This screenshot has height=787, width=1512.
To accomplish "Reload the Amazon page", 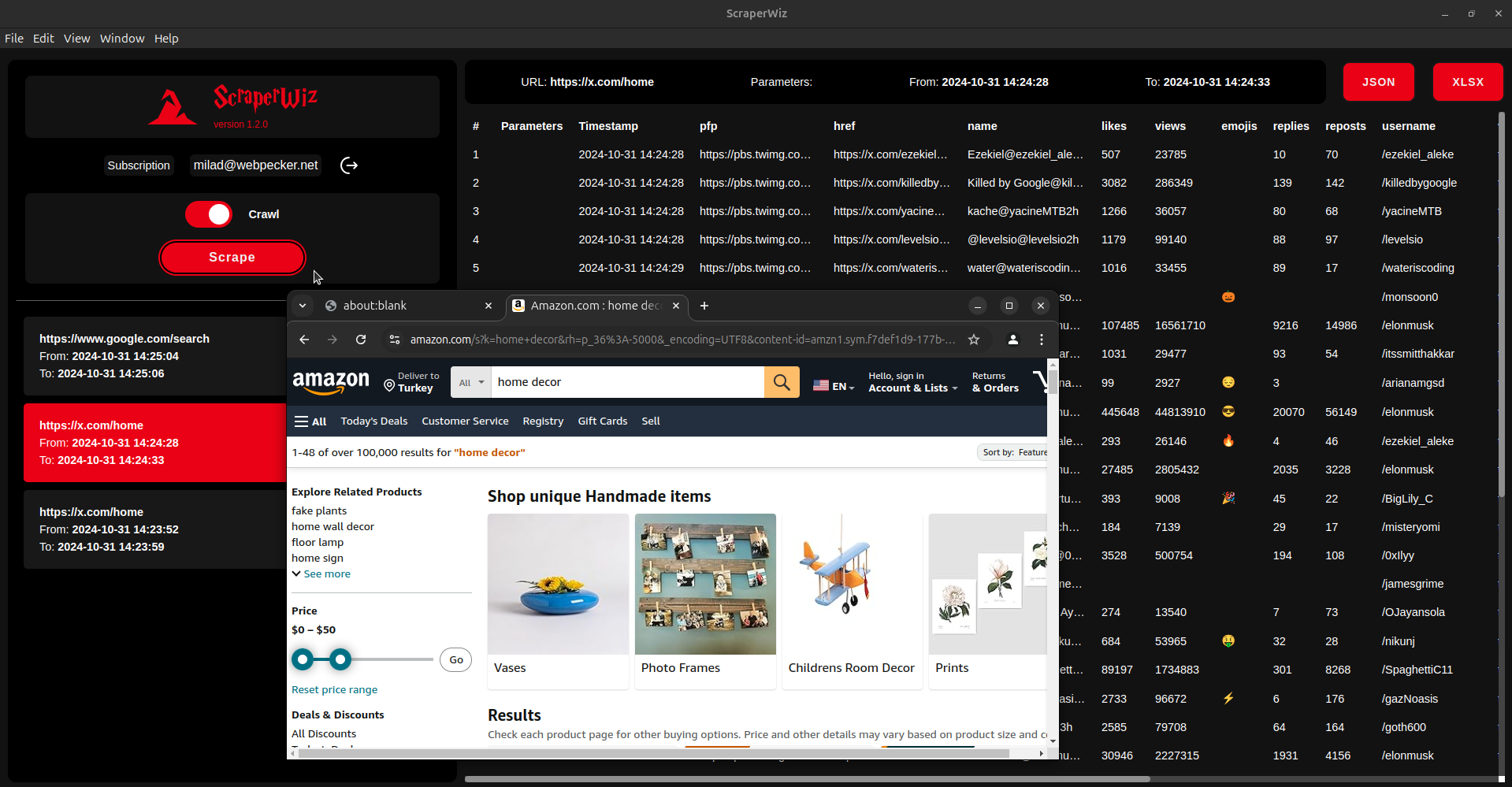I will [361, 340].
